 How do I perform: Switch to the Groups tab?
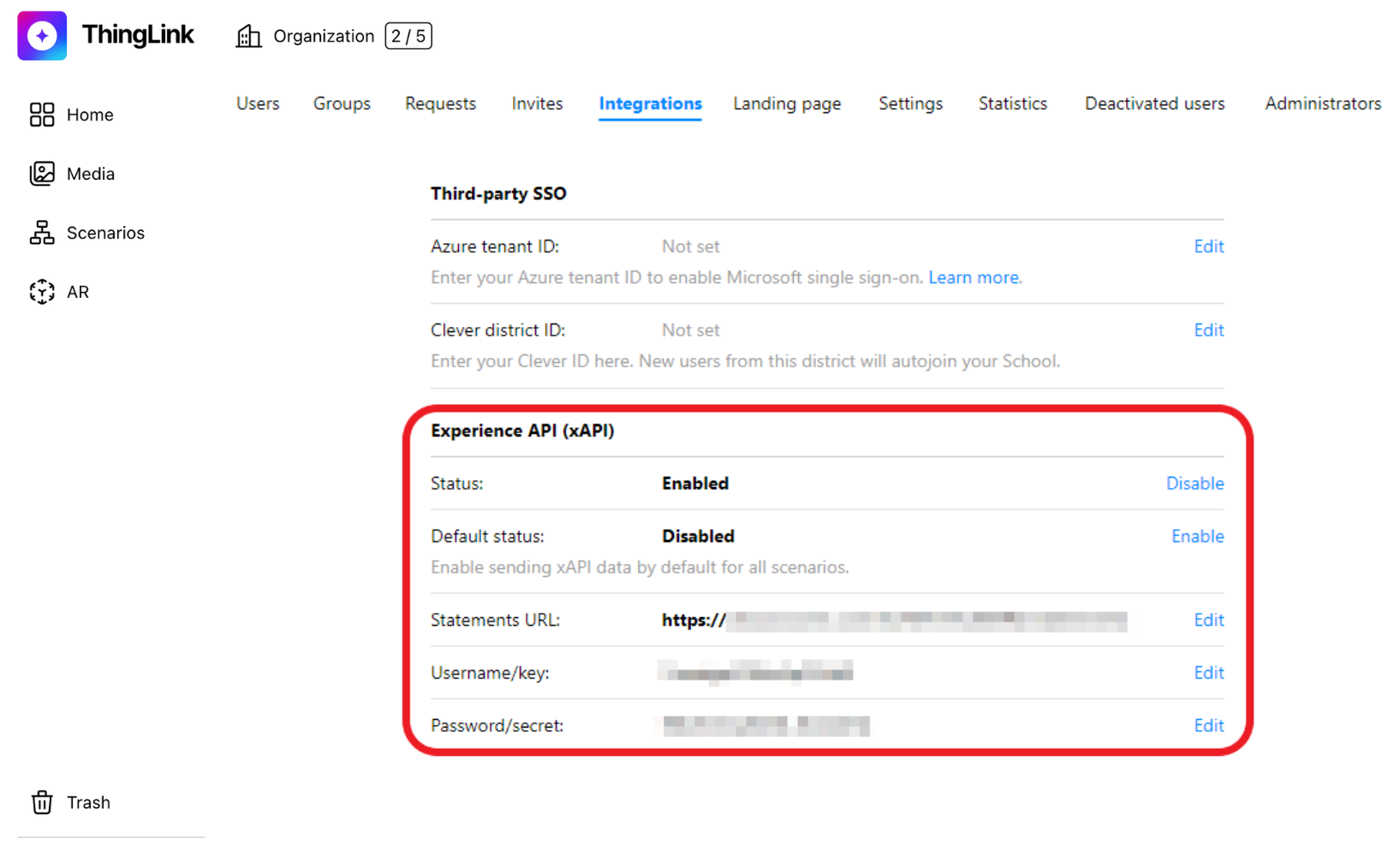(342, 104)
